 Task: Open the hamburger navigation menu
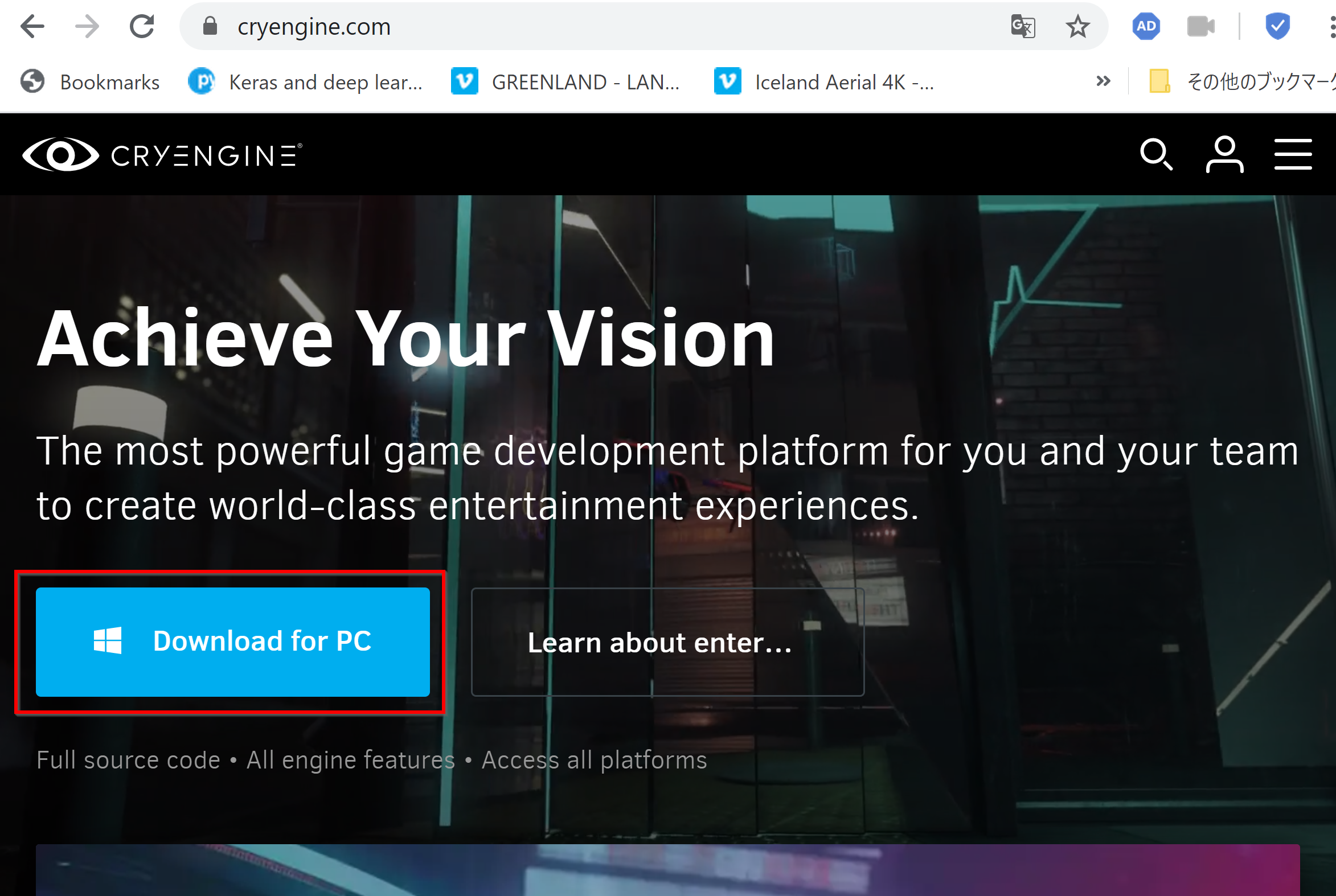[1293, 154]
